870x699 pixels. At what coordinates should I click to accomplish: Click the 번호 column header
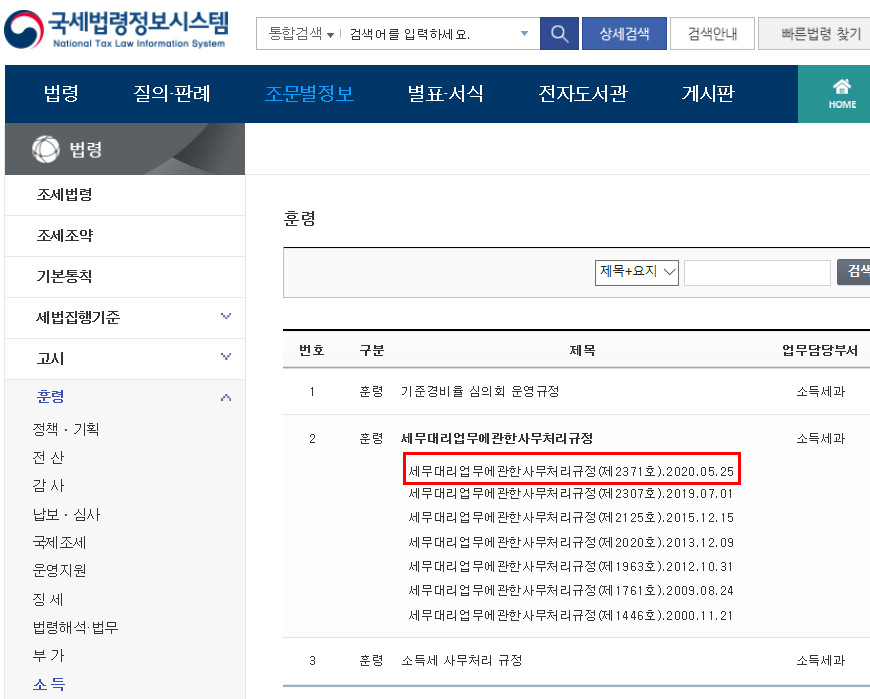311,351
